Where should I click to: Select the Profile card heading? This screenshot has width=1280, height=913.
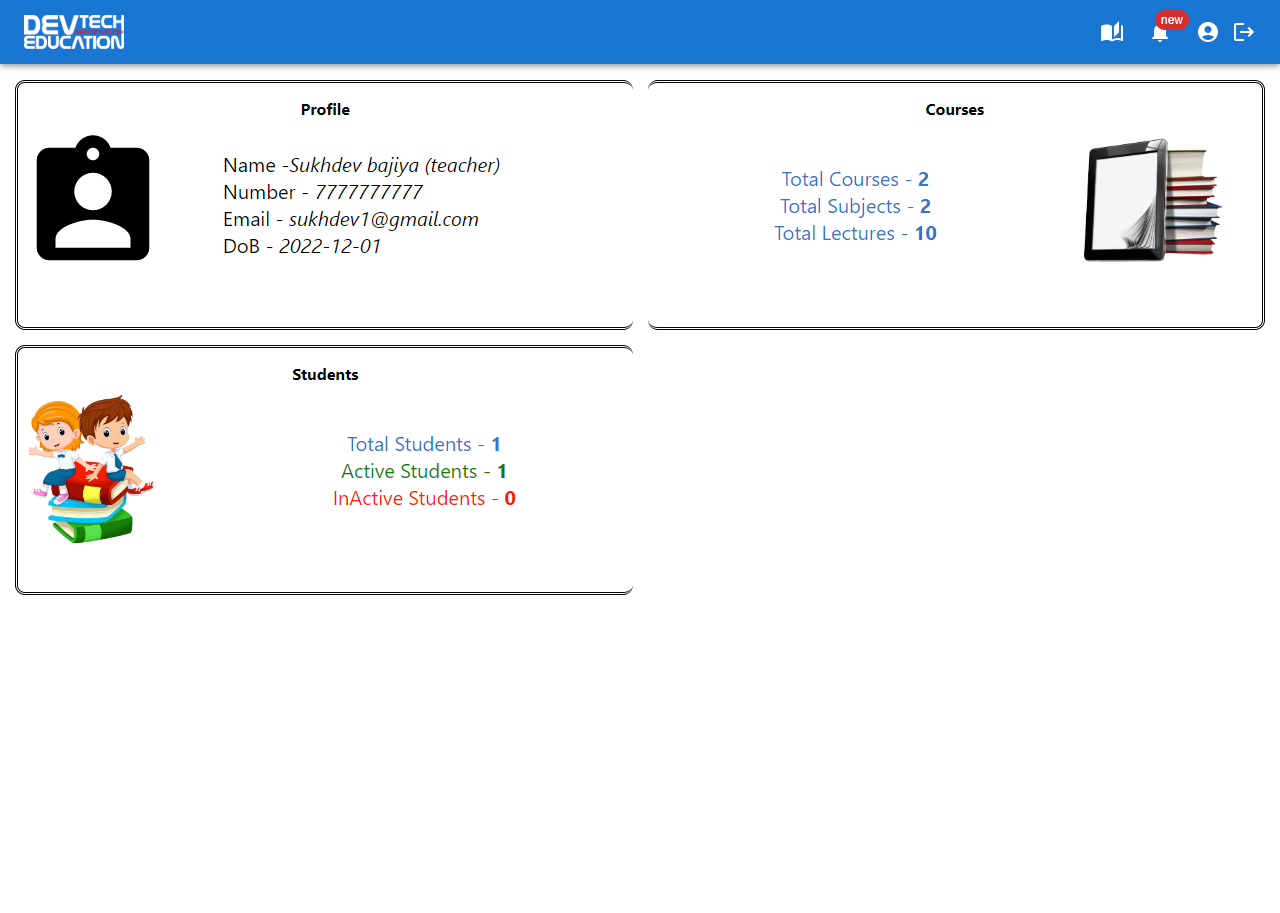325,110
